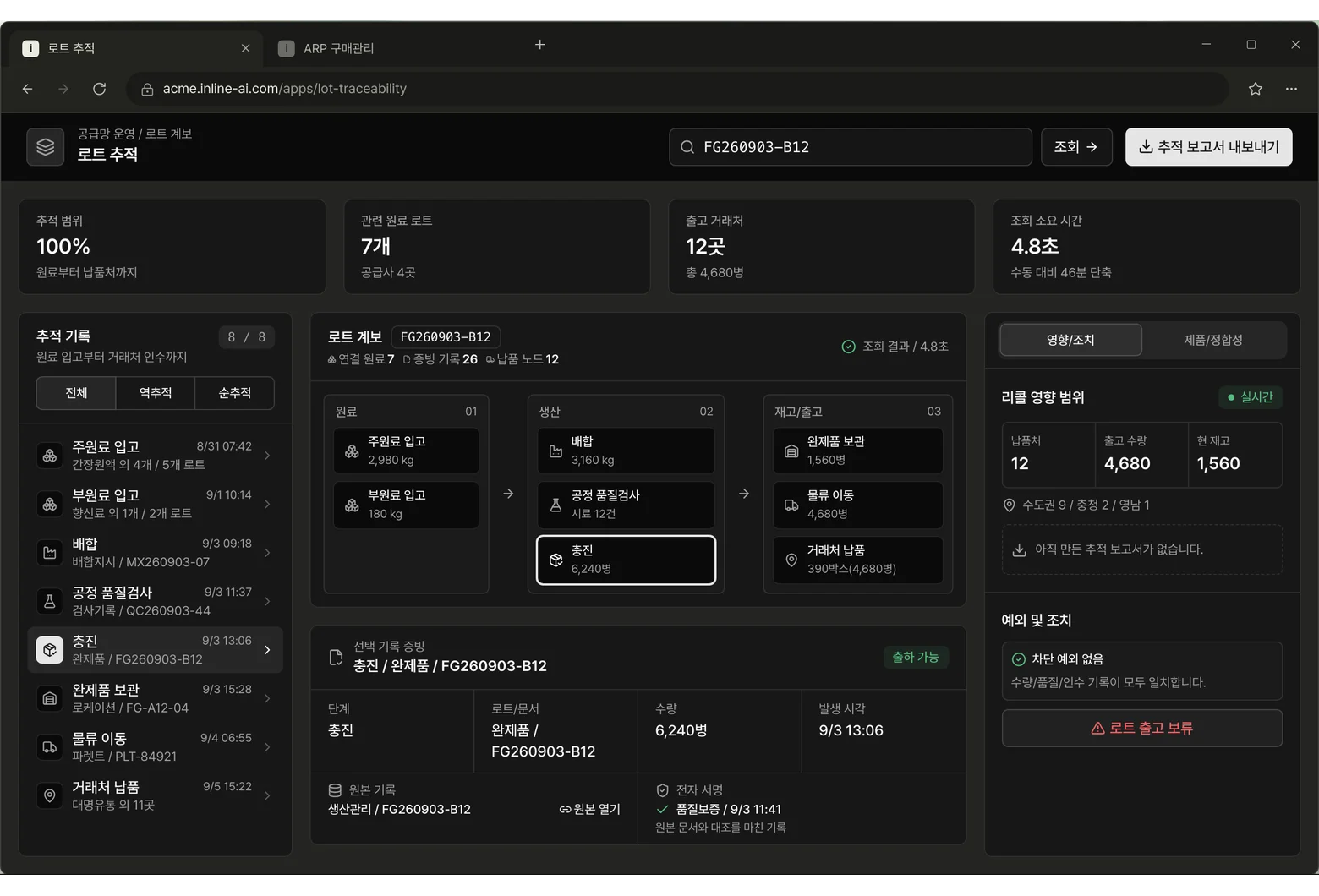Click the browser address bar
This screenshot has height=896, width=1319.
tap(676, 89)
